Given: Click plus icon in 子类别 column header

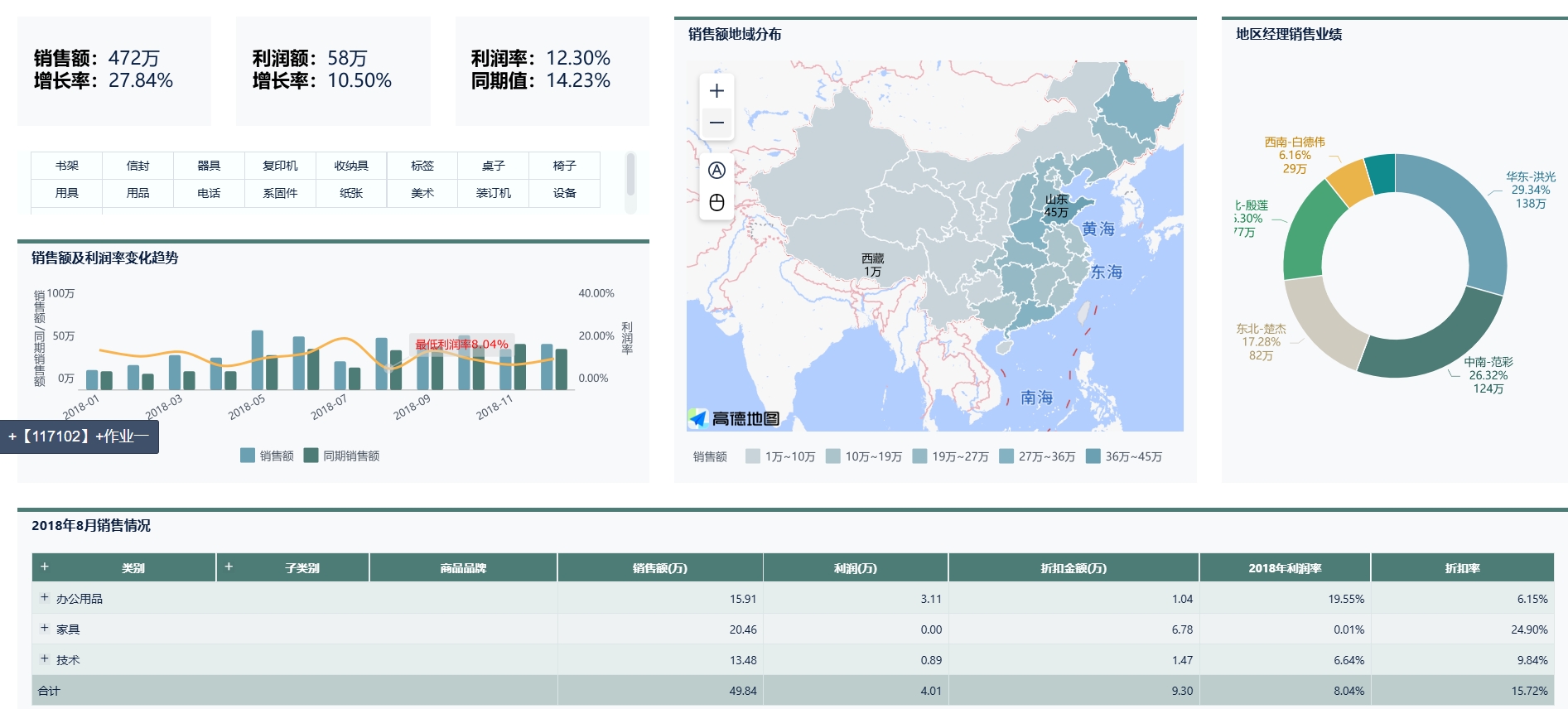Looking at the screenshot, I should [x=229, y=567].
